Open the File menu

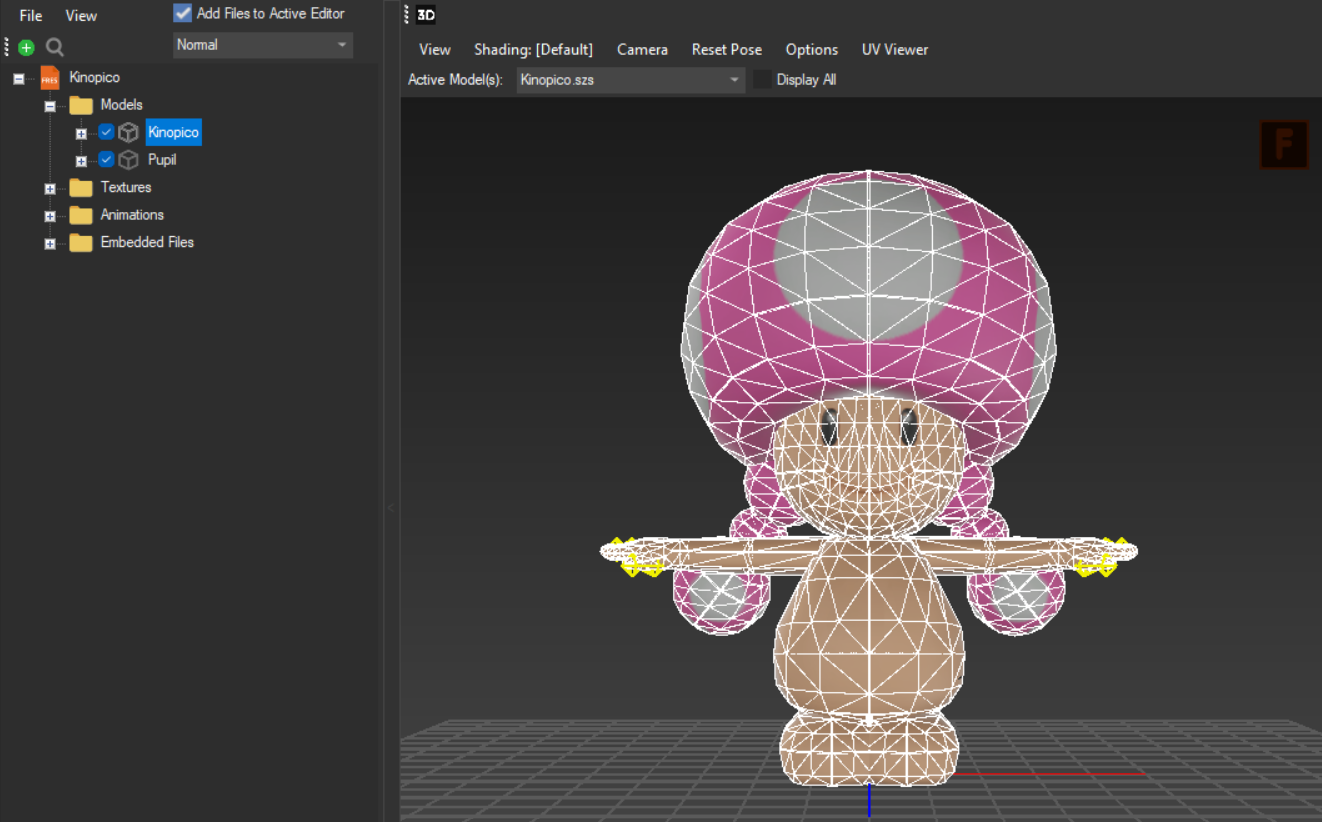tap(31, 16)
